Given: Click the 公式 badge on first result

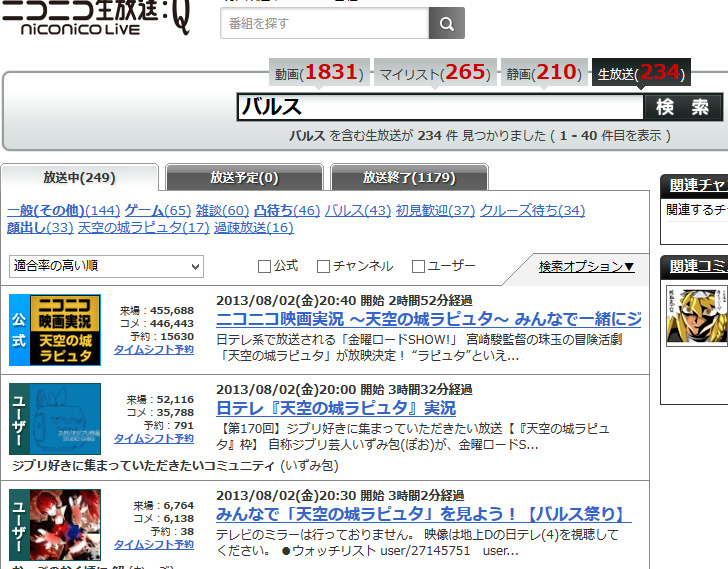Looking at the screenshot, I should 19,330.
